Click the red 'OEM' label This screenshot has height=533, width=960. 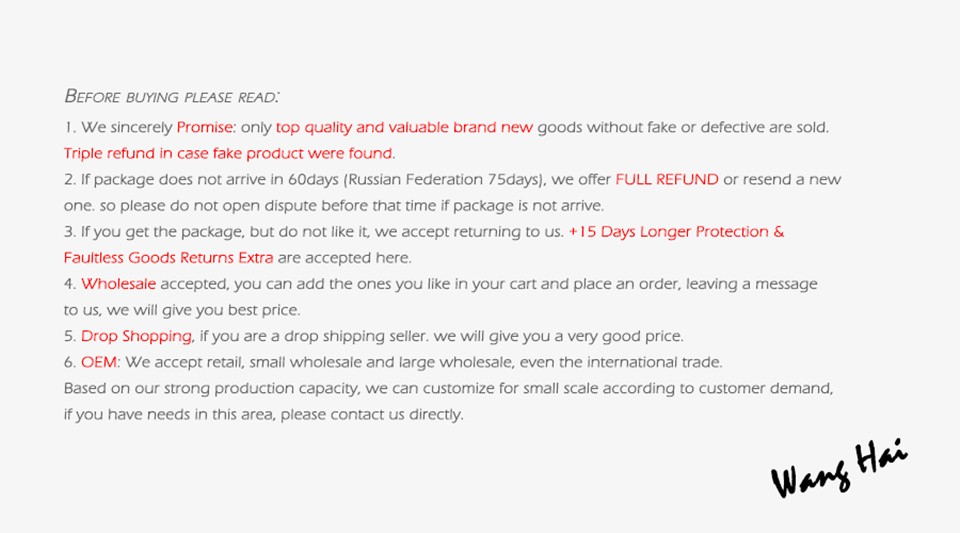click(99, 362)
